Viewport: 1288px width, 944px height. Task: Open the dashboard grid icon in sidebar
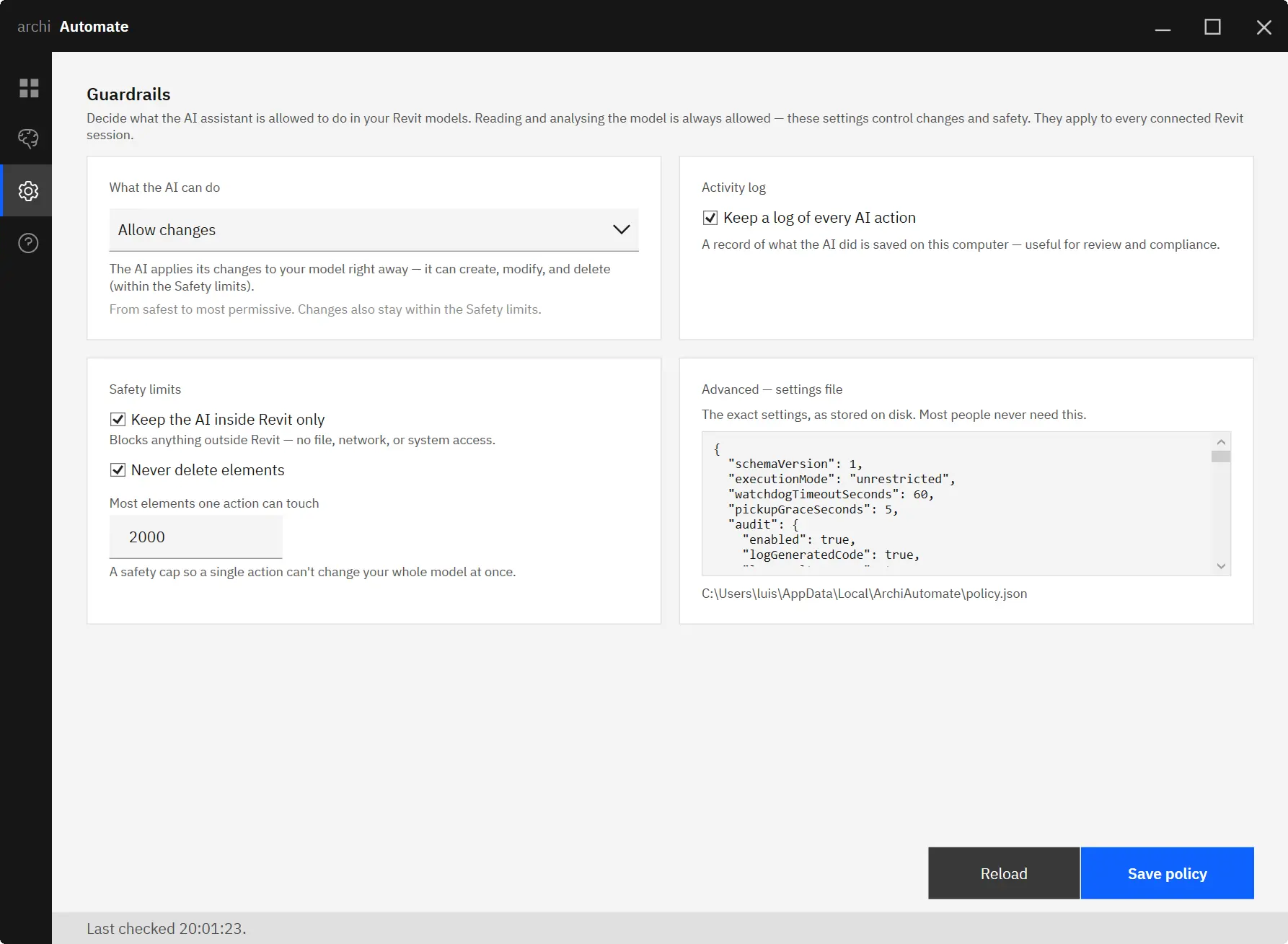click(29, 88)
